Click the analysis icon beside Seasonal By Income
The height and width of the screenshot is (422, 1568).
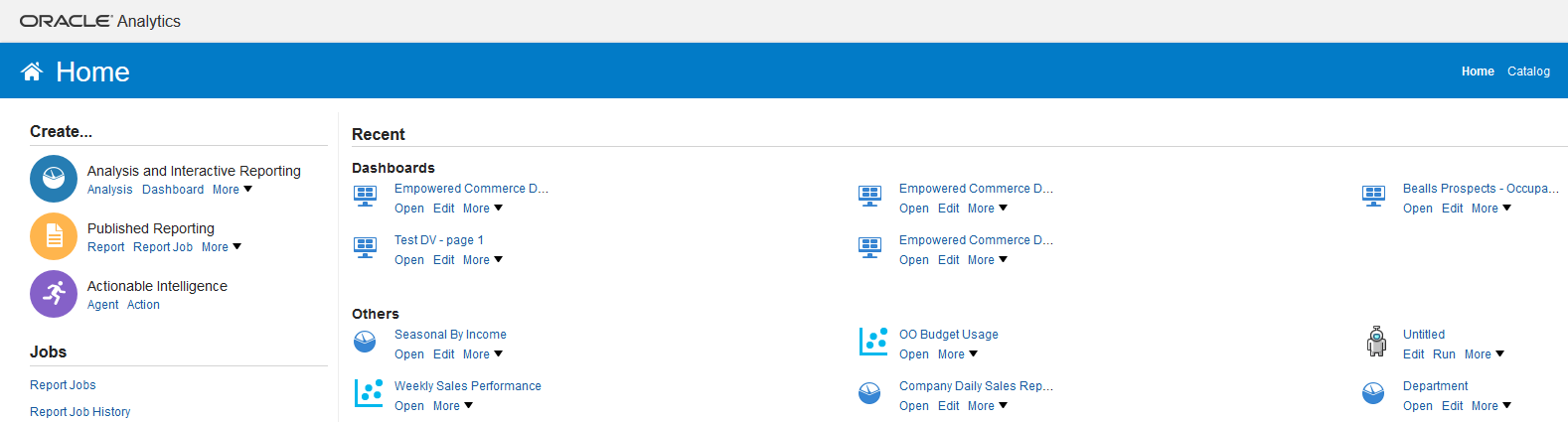366,343
